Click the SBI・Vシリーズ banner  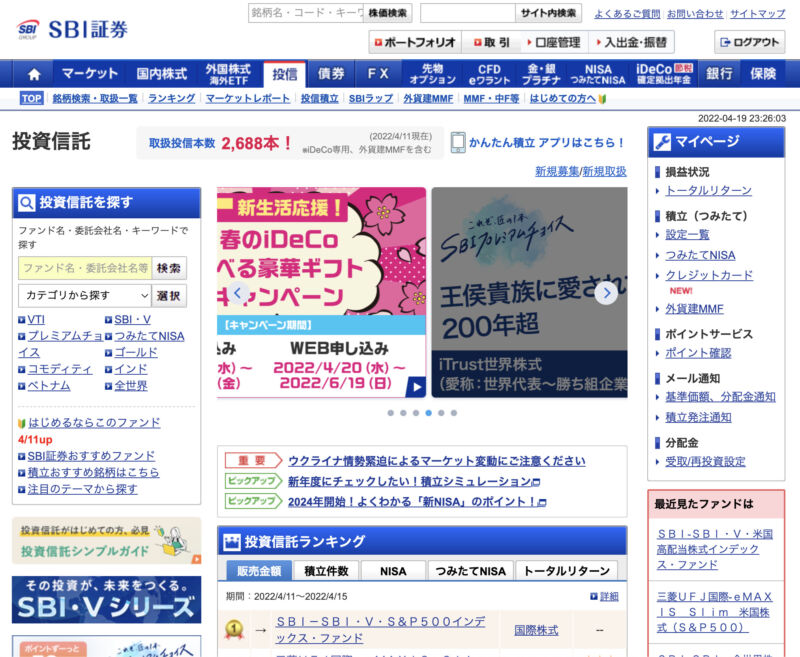(106, 600)
